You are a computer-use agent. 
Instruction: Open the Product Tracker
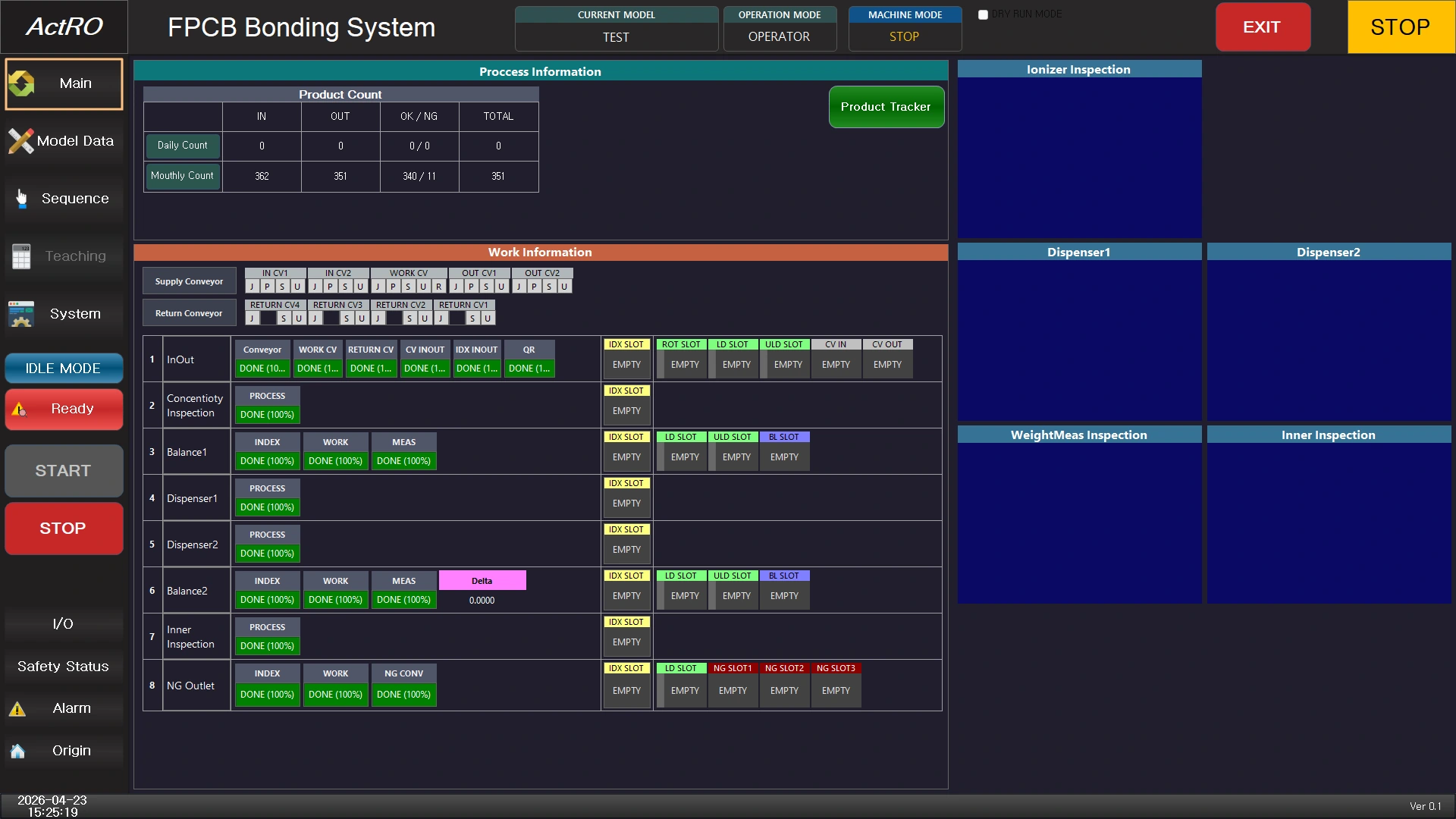click(886, 107)
